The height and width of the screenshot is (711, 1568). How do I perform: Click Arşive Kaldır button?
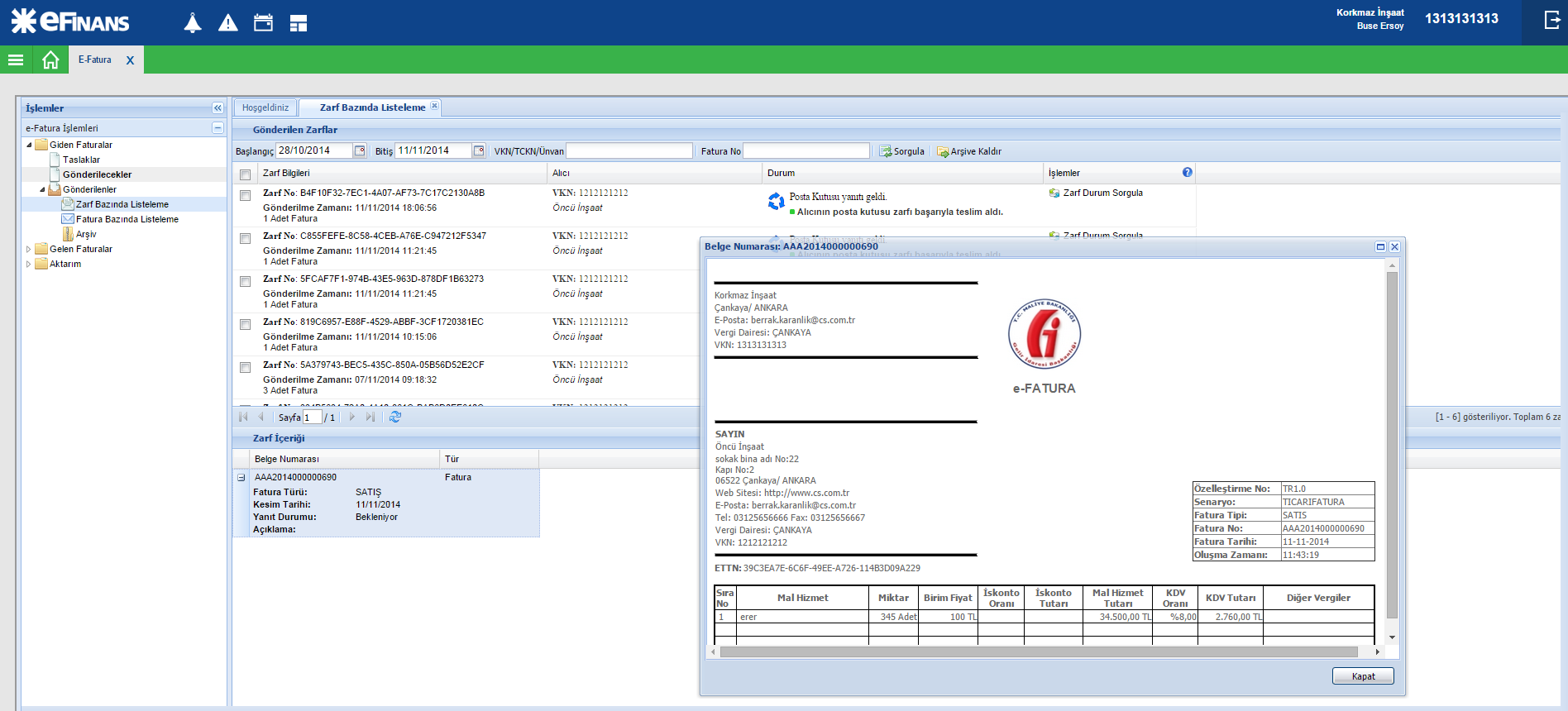968,151
